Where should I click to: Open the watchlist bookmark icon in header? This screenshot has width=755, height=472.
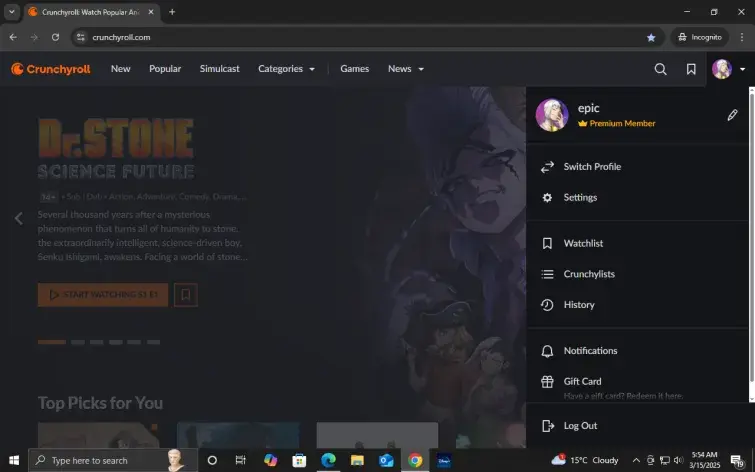pos(691,69)
